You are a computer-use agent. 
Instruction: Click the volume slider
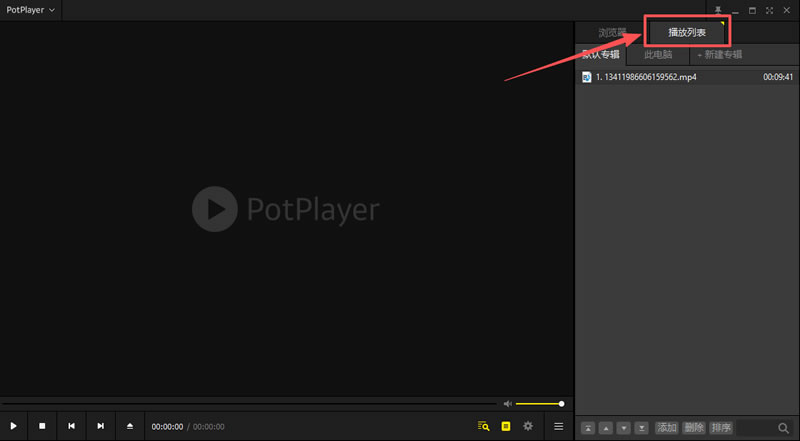539,404
